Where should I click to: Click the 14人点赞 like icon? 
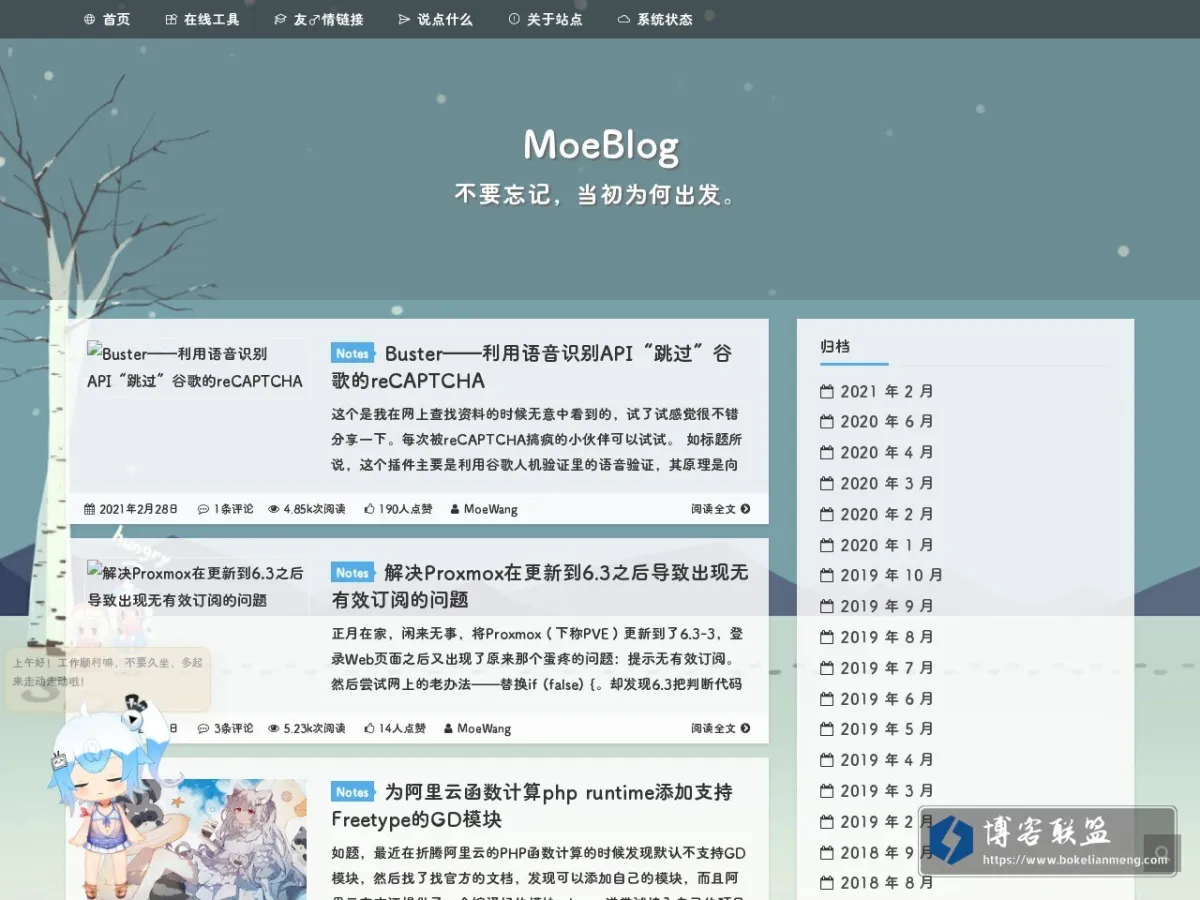click(x=369, y=728)
